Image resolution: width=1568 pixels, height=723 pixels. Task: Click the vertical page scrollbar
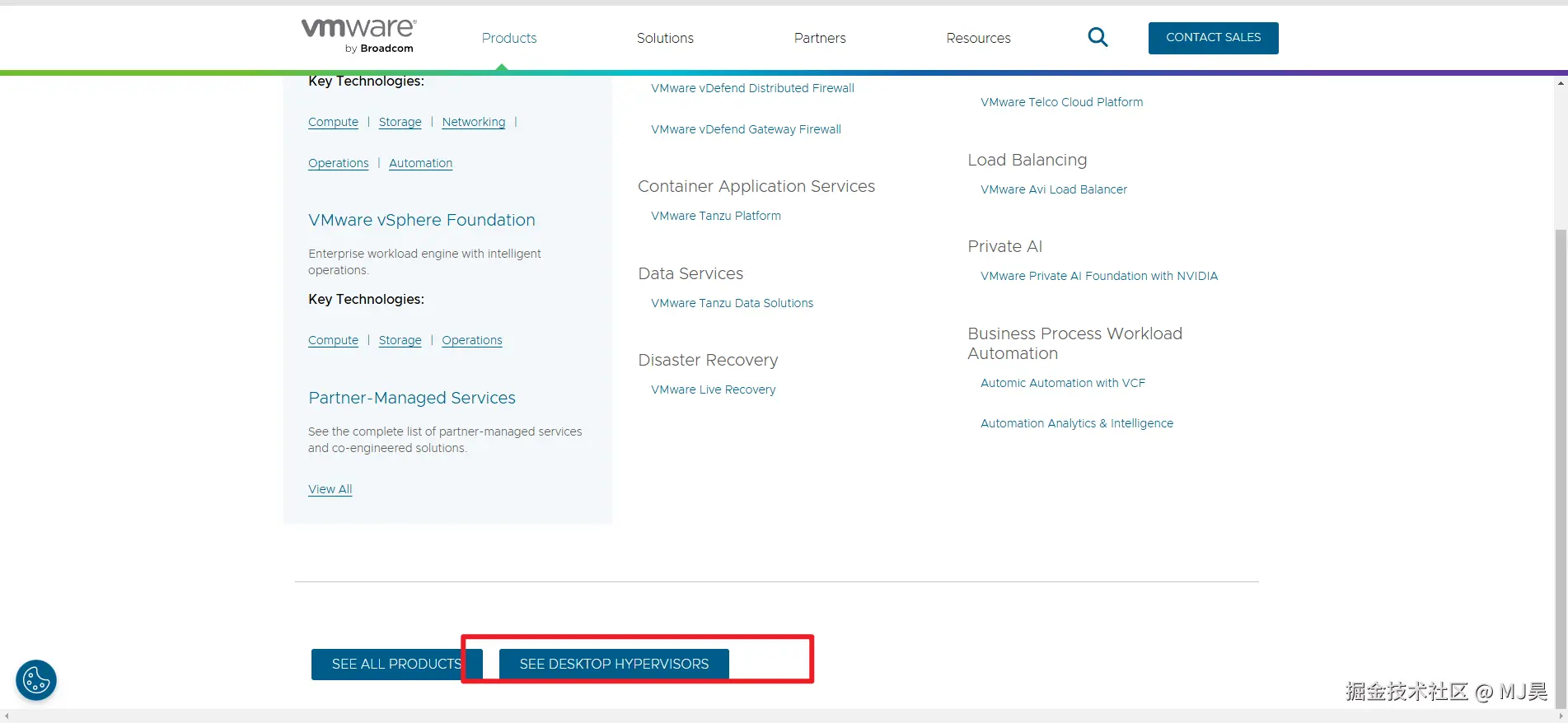[x=1561, y=412]
